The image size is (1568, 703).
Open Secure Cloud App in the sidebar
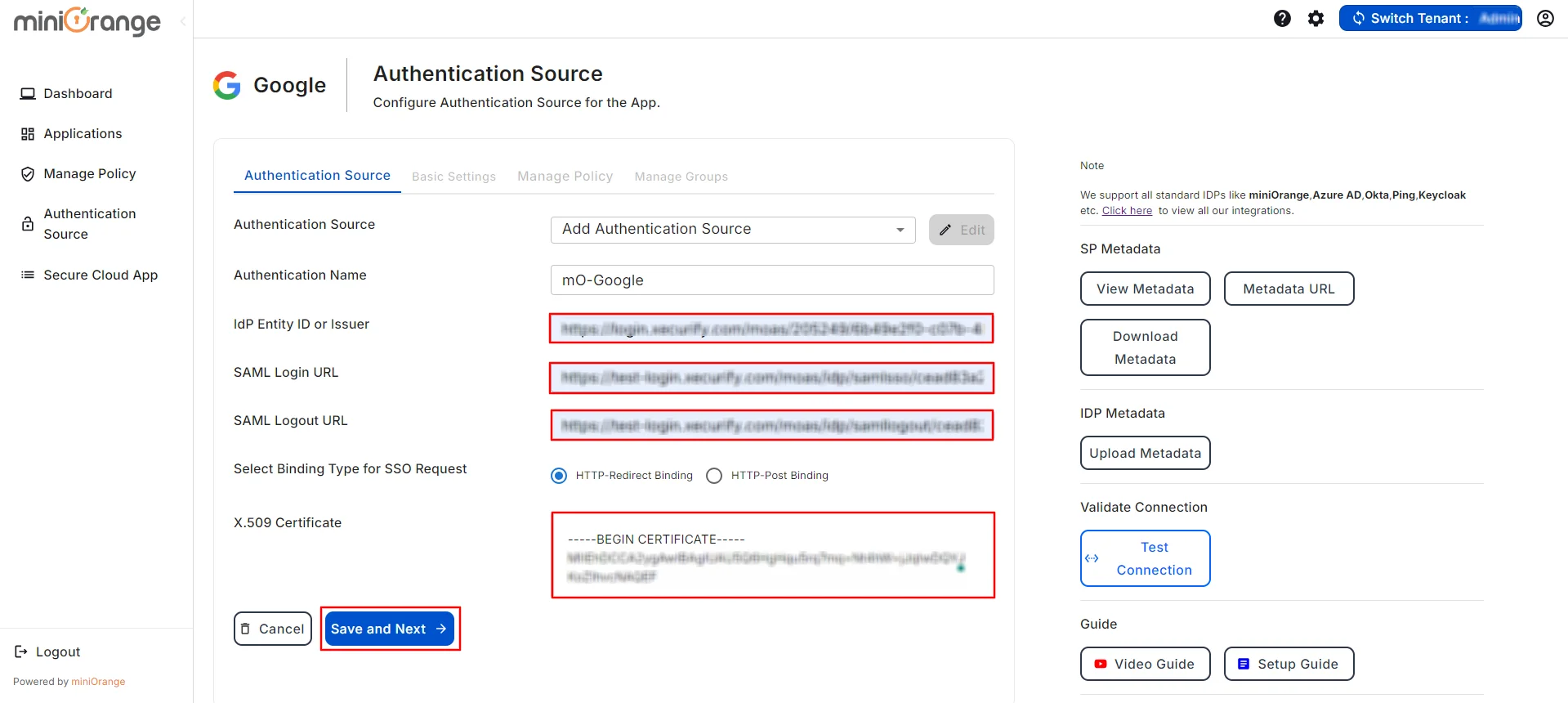point(101,275)
